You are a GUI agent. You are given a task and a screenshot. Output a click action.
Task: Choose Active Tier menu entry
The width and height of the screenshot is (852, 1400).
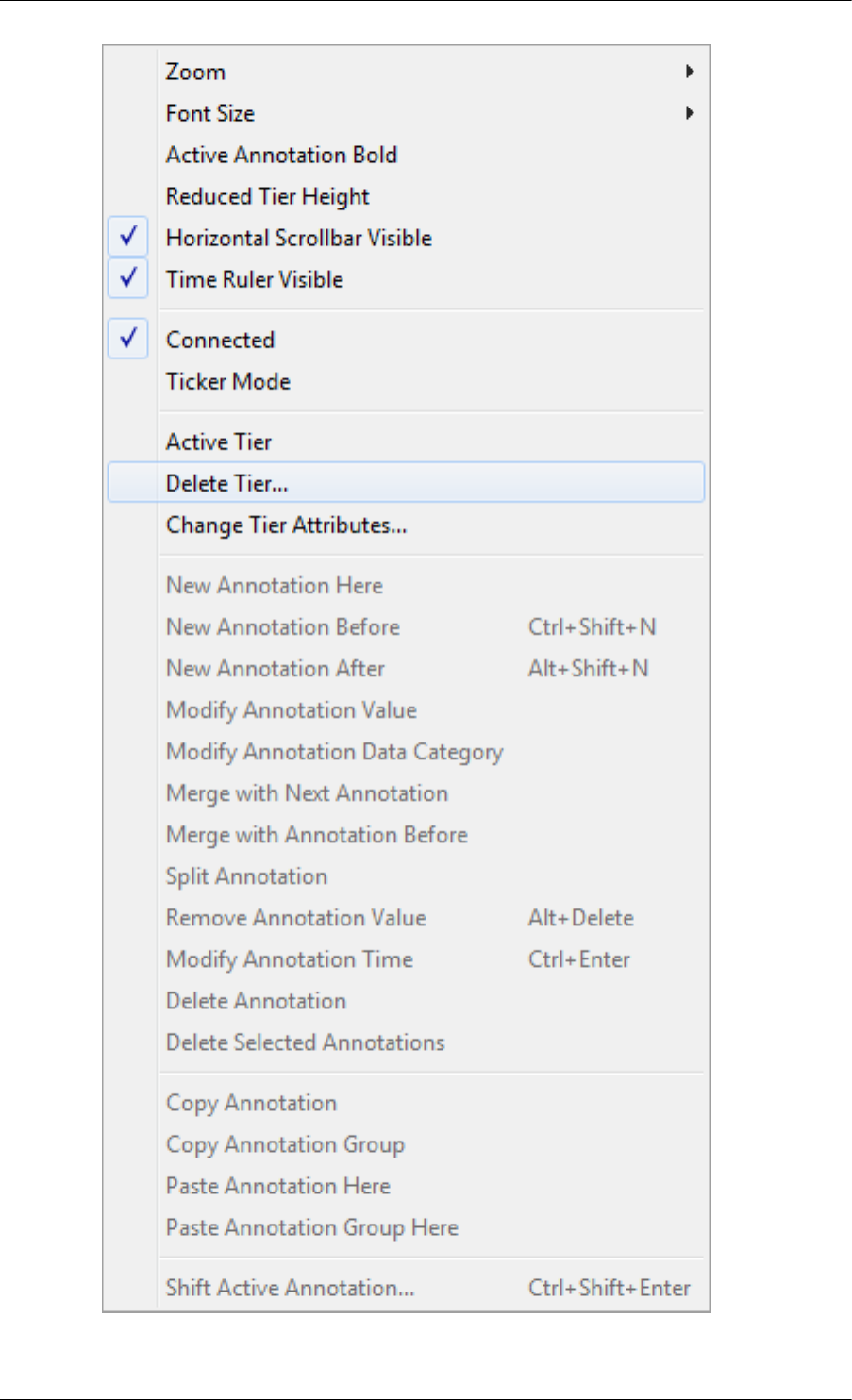point(219,442)
